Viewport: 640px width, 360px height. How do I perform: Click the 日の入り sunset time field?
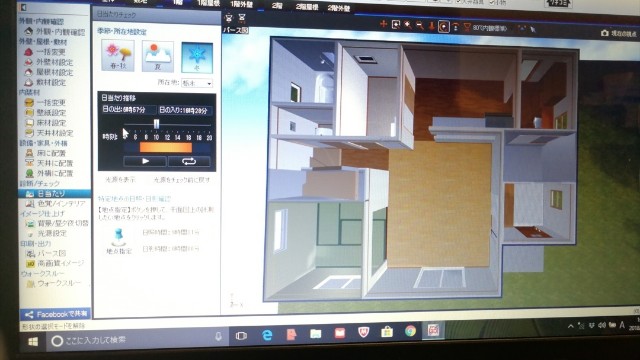(185, 110)
